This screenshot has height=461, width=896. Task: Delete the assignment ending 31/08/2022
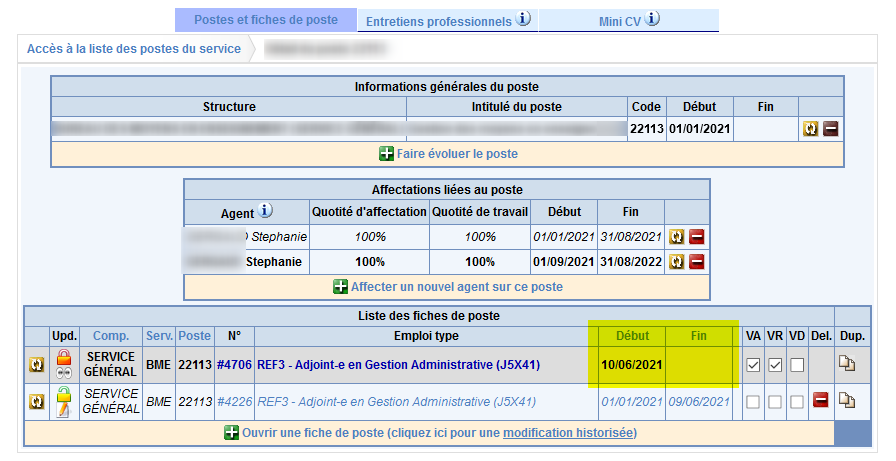[697, 262]
